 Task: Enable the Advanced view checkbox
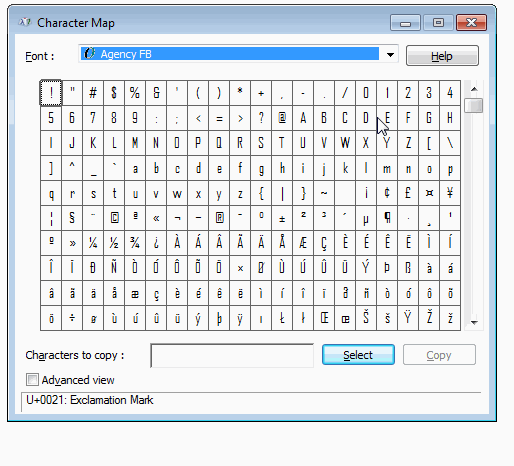point(32,380)
